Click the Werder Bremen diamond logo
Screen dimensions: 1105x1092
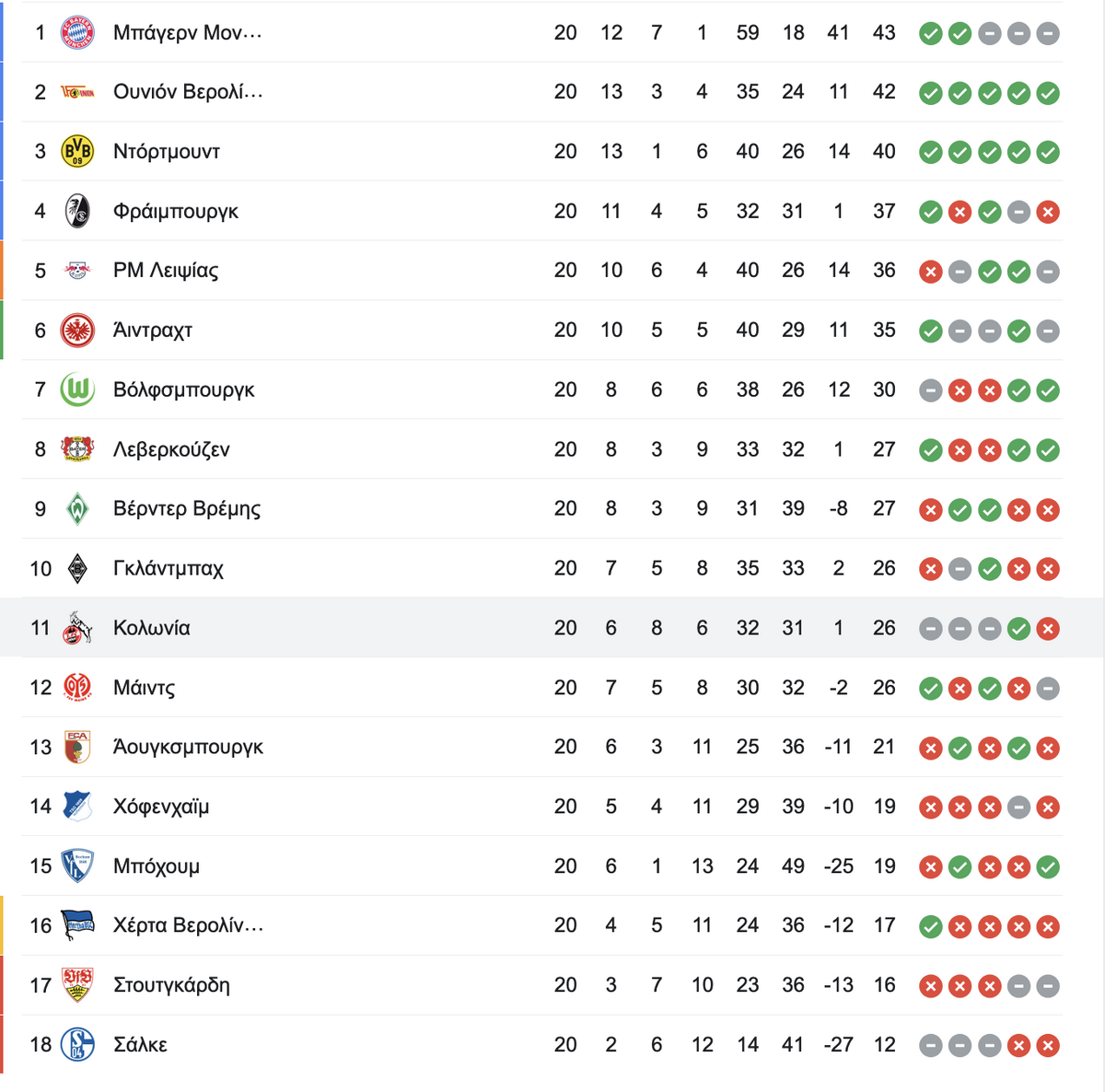(x=77, y=509)
